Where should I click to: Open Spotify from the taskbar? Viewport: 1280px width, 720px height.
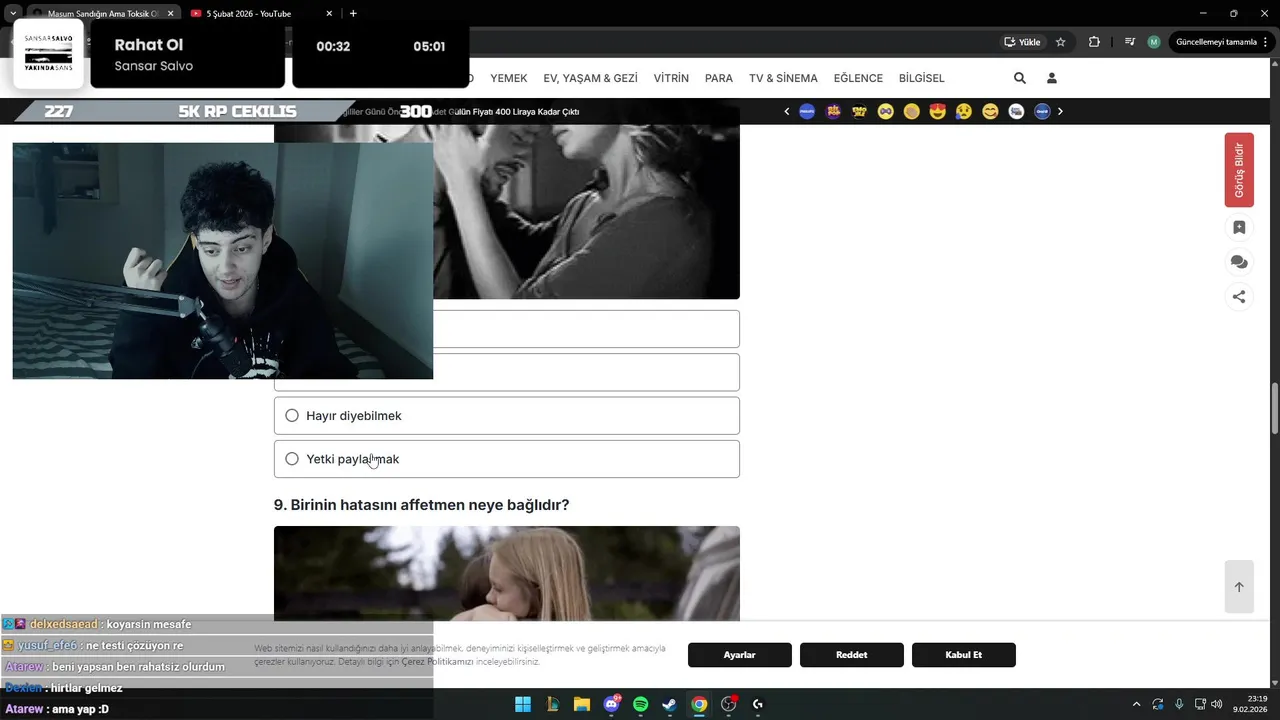(x=641, y=704)
